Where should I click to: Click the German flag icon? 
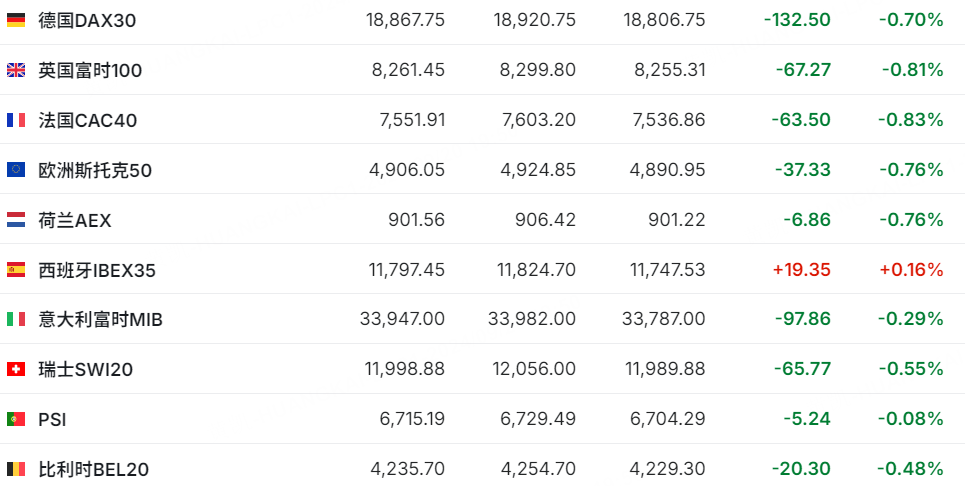point(16,20)
